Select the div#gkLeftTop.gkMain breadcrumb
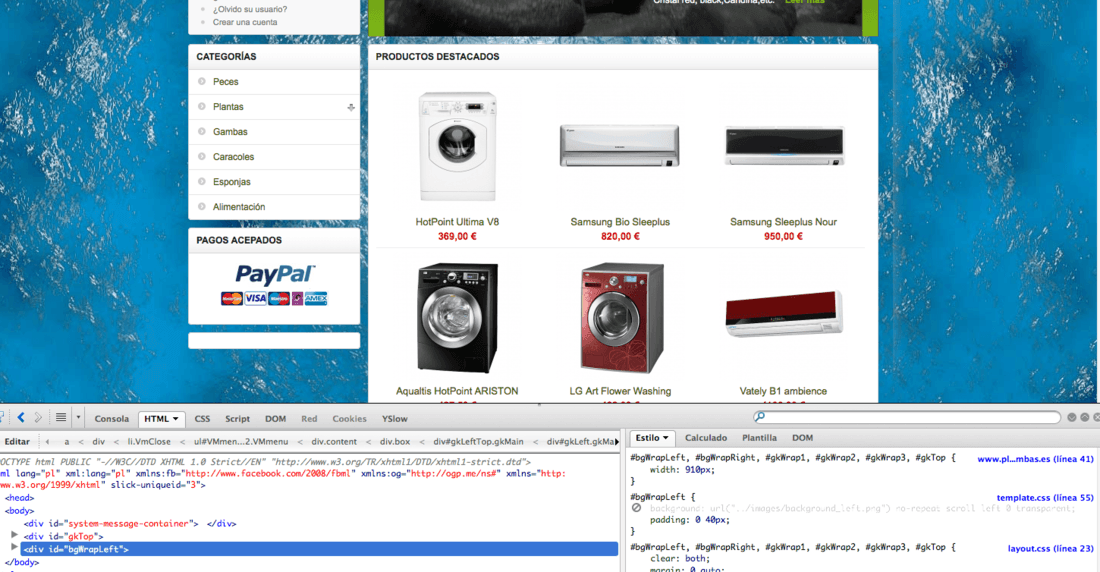 point(478,441)
